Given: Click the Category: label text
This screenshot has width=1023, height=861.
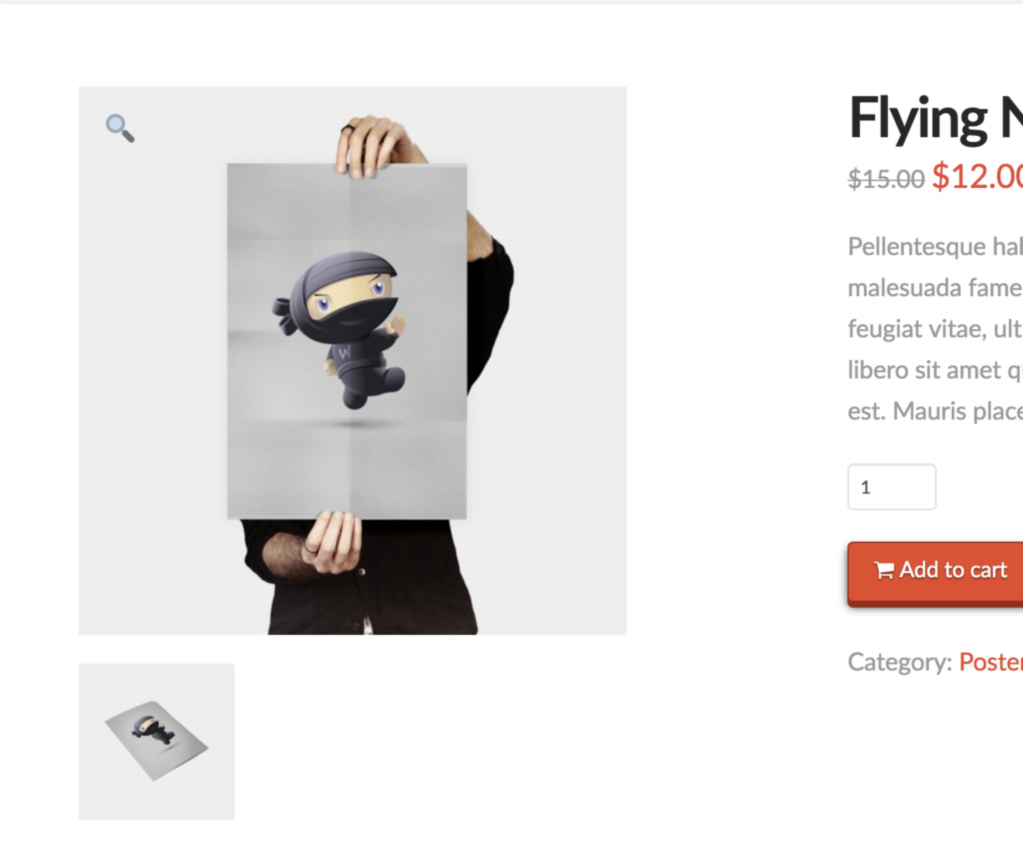Looking at the screenshot, I should tap(900, 662).
